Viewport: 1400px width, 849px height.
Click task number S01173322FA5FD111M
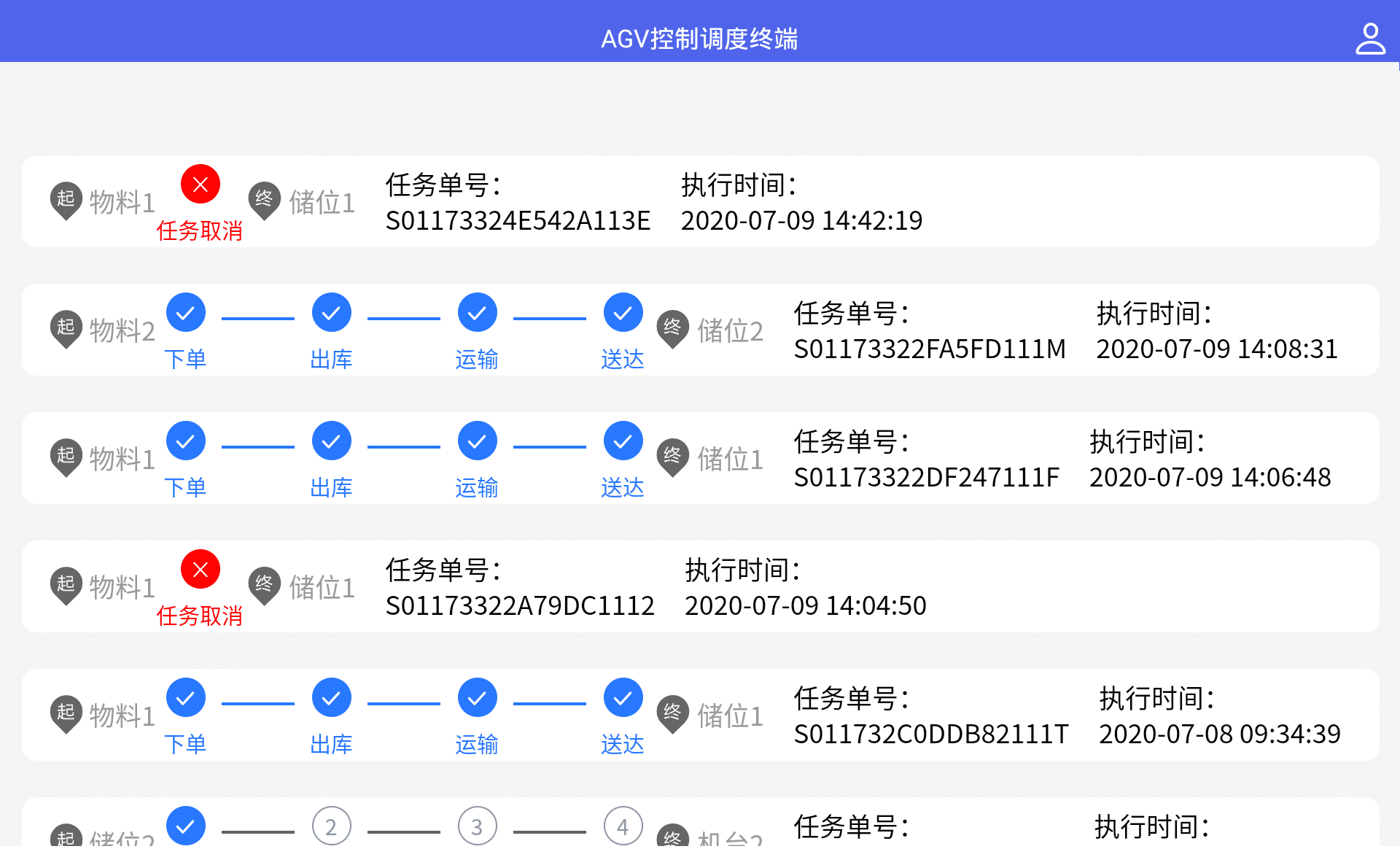tap(930, 349)
